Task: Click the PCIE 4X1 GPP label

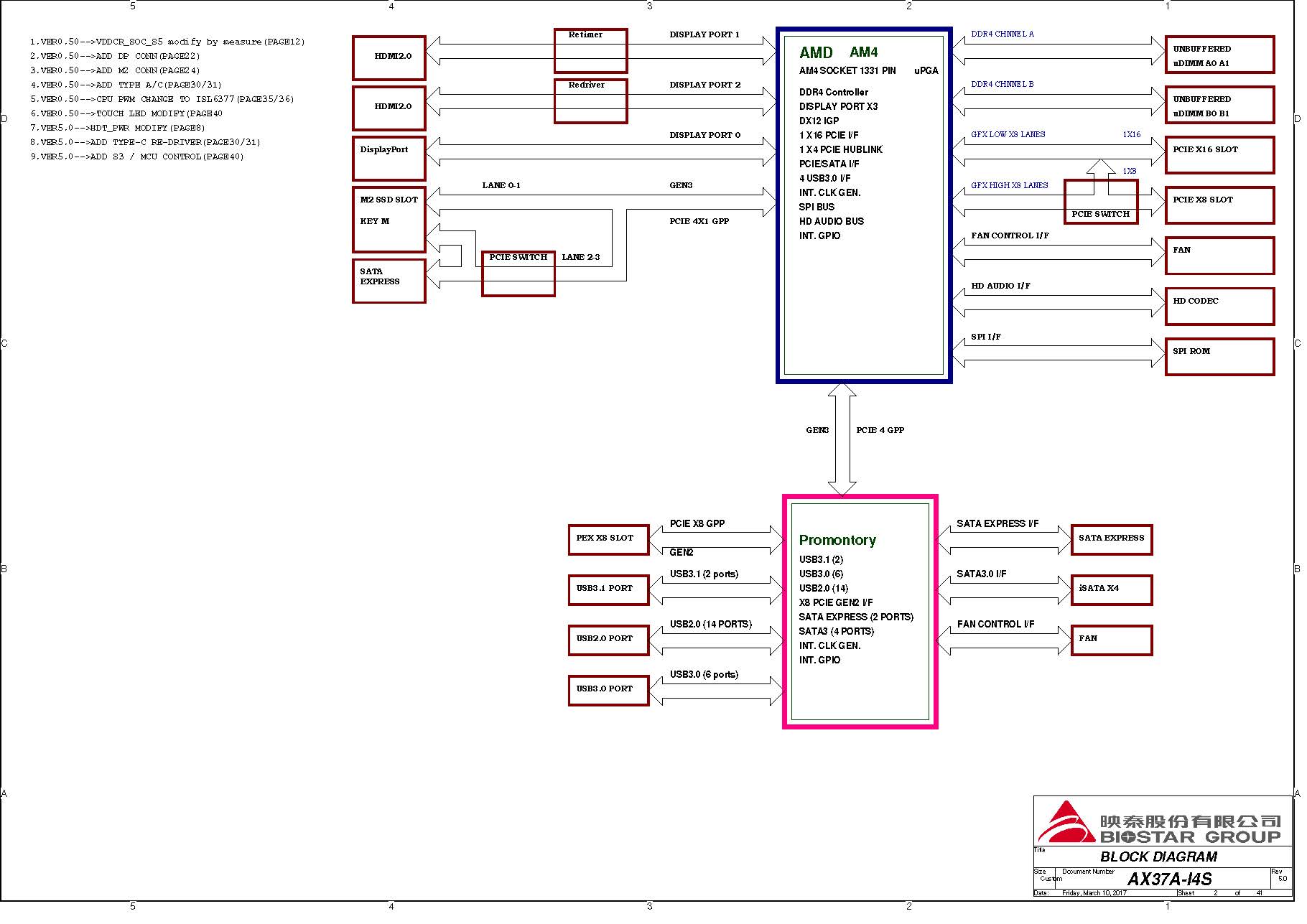Action: pos(699,221)
